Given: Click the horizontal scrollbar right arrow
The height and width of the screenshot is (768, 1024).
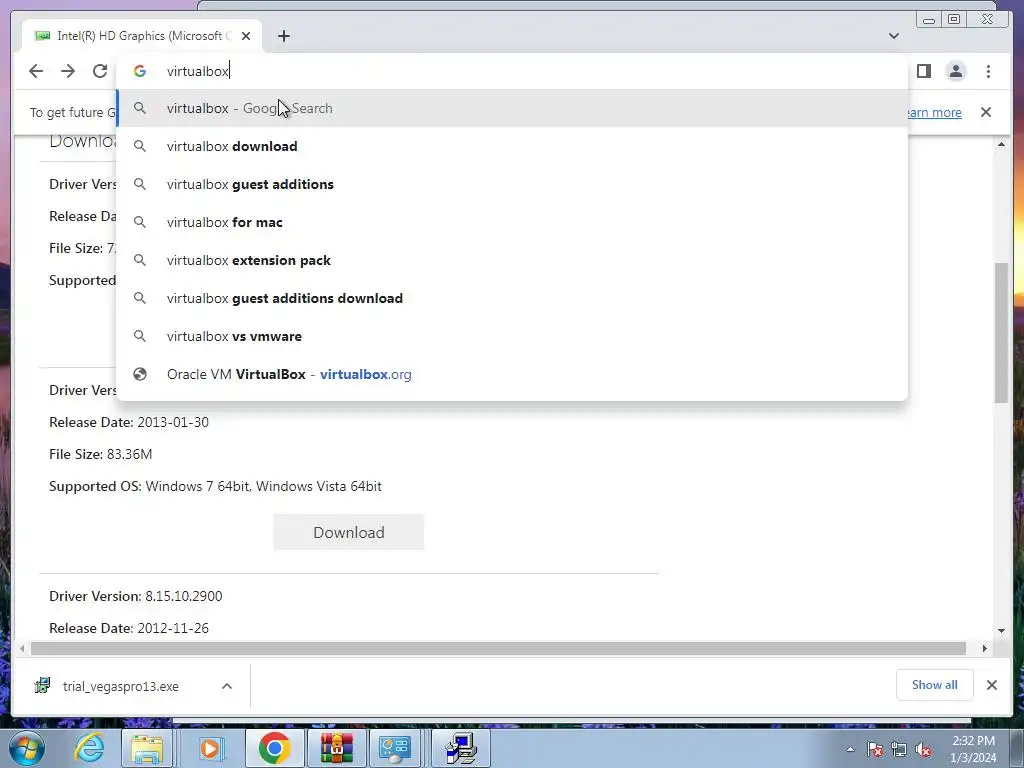Looking at the screenshot, I should click(985, 648).
